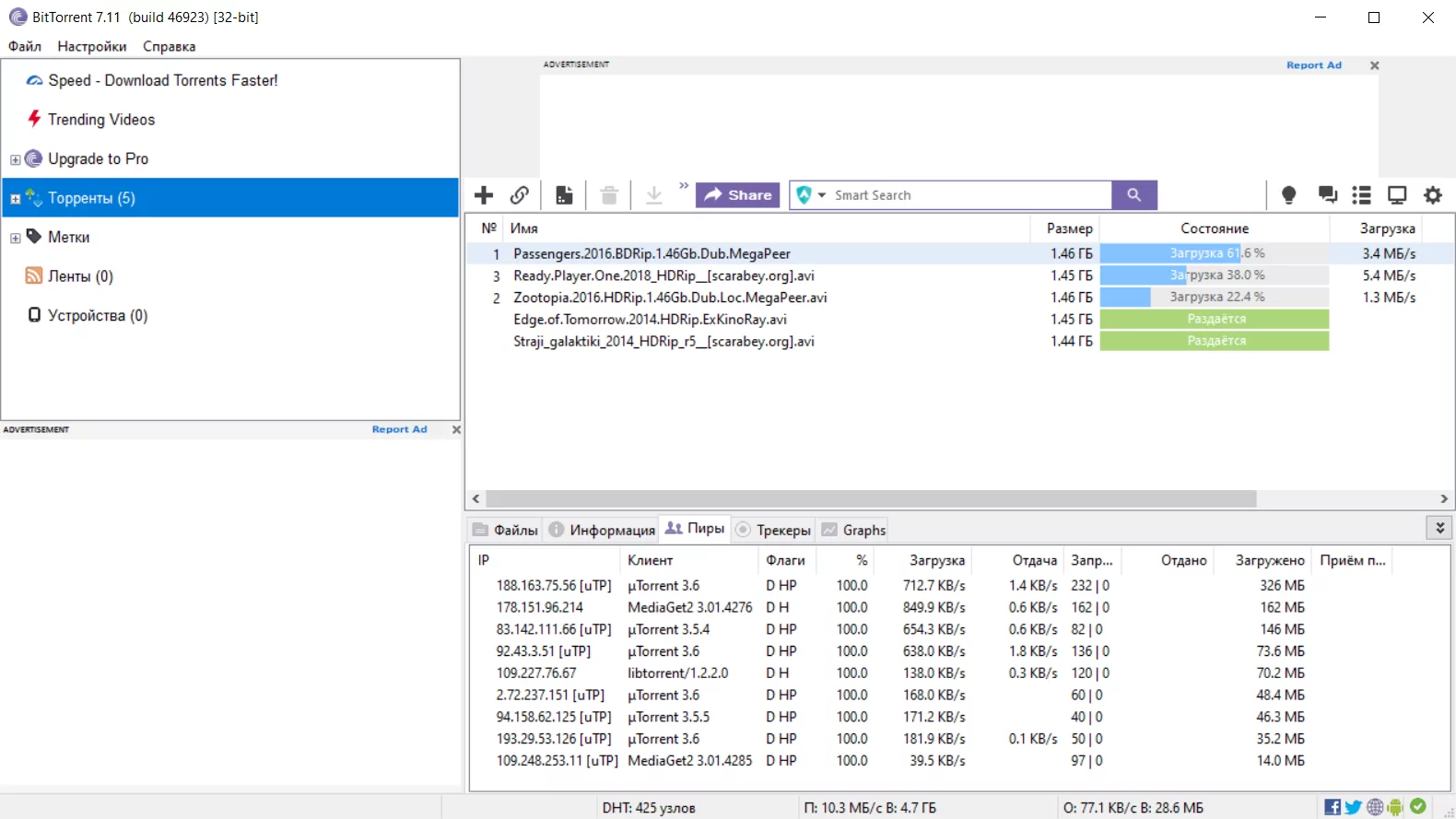1456x819 pixels.
Task: Click the Start Download arrow icon
Action: pos(654,195)
